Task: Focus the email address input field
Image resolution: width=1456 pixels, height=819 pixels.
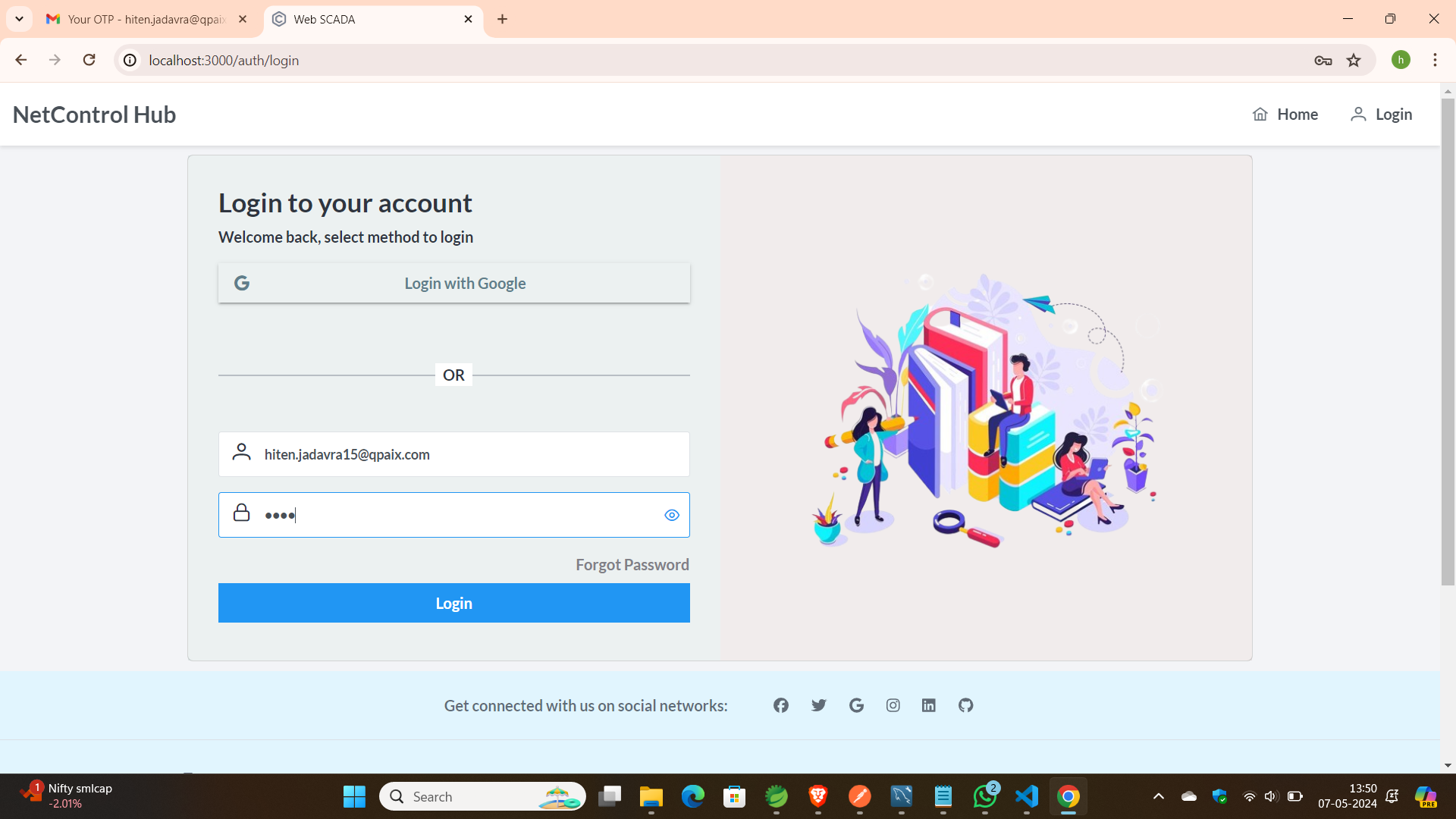Action: [x=470, y=454]
